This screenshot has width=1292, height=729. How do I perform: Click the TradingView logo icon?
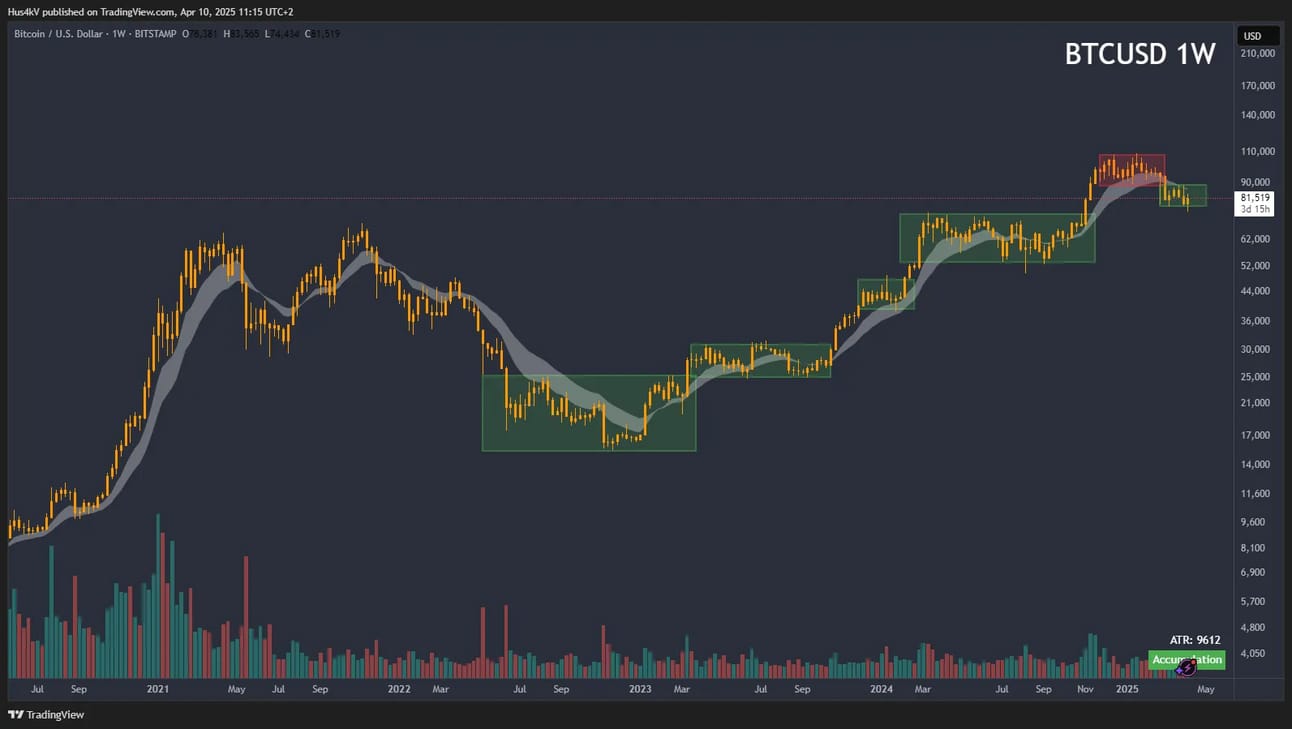click(x=15, y=715)
